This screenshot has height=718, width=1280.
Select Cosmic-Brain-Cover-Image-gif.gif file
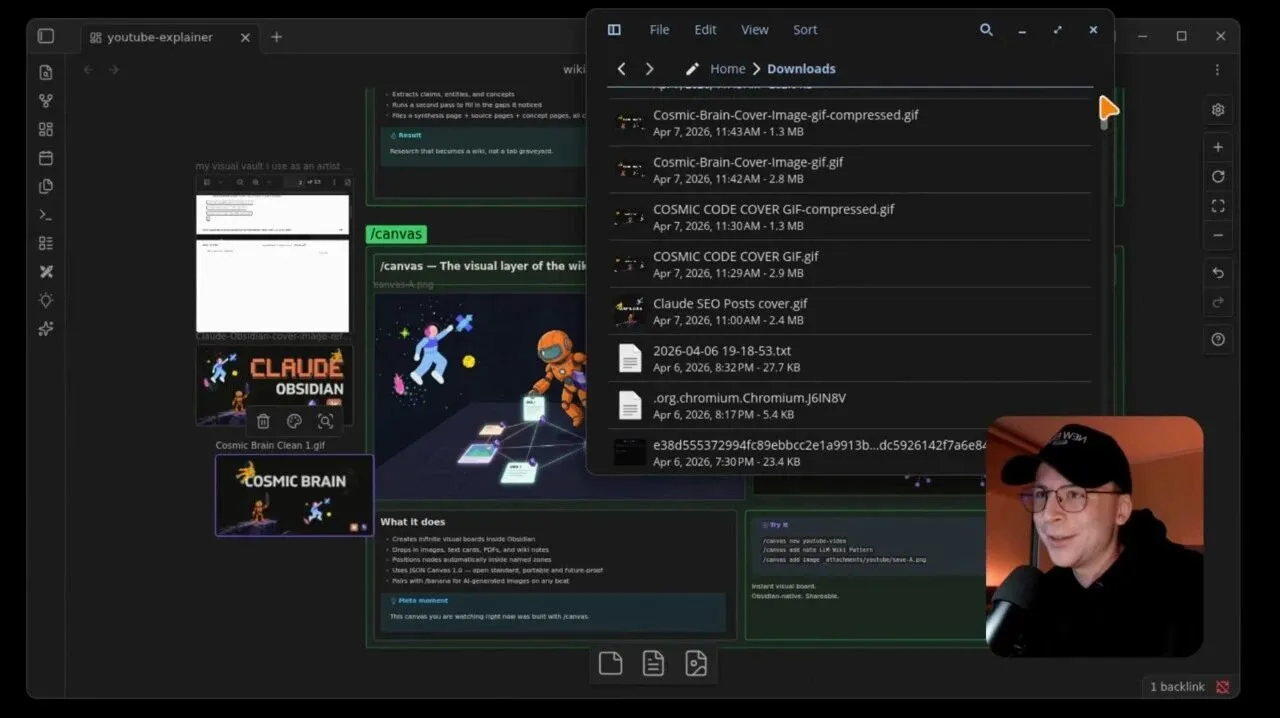point(850,170)
